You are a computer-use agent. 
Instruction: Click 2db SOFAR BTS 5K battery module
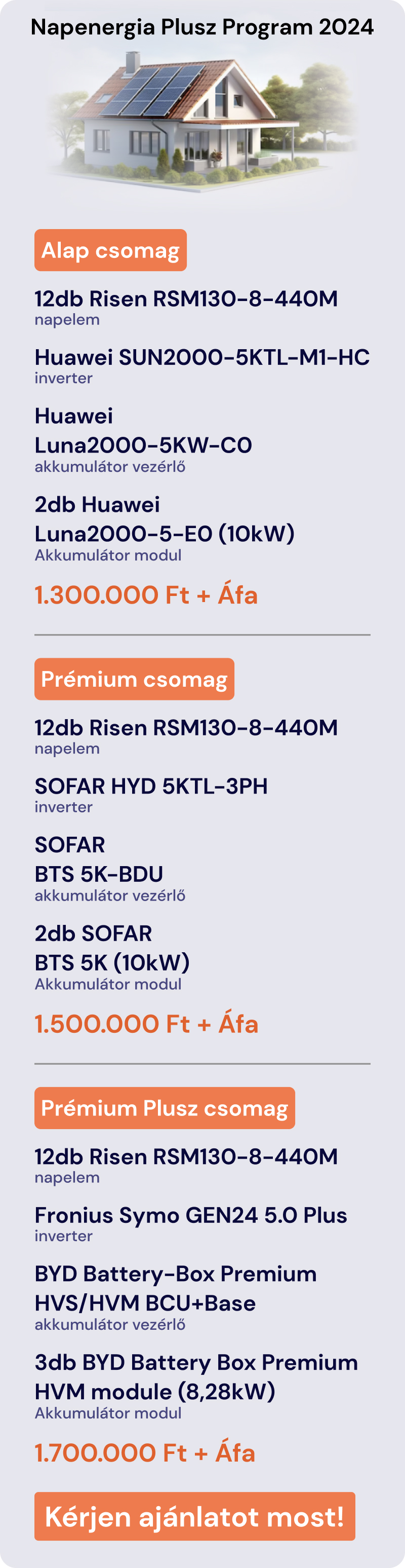pyautogui.click(x=112, y=948)
